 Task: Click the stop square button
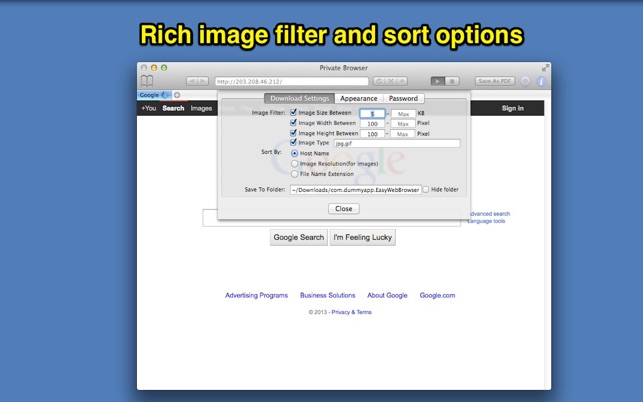(452, 81)
